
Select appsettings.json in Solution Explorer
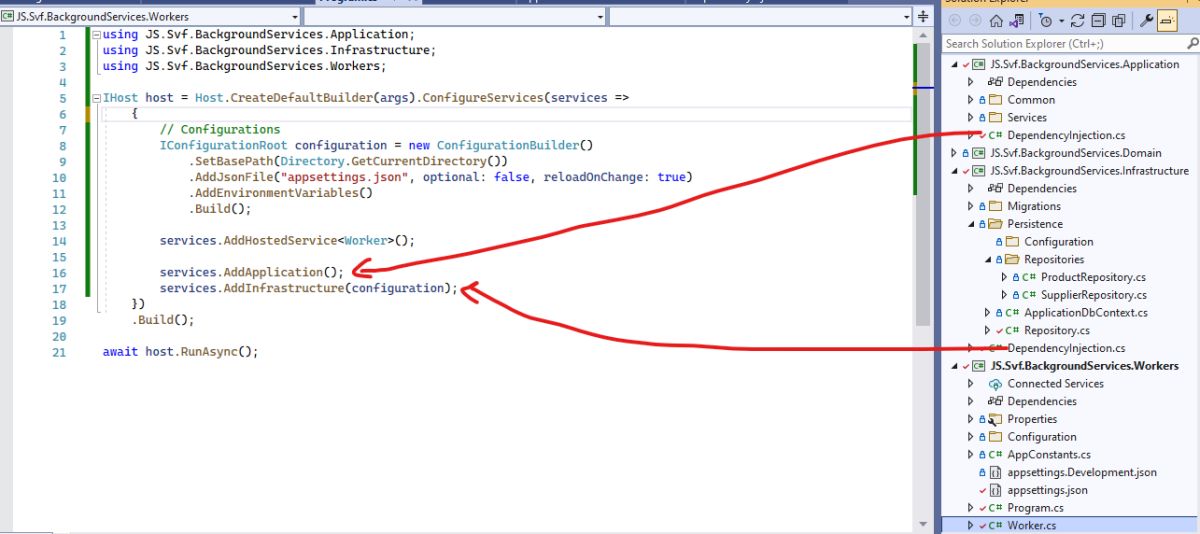click(1047, 491)
